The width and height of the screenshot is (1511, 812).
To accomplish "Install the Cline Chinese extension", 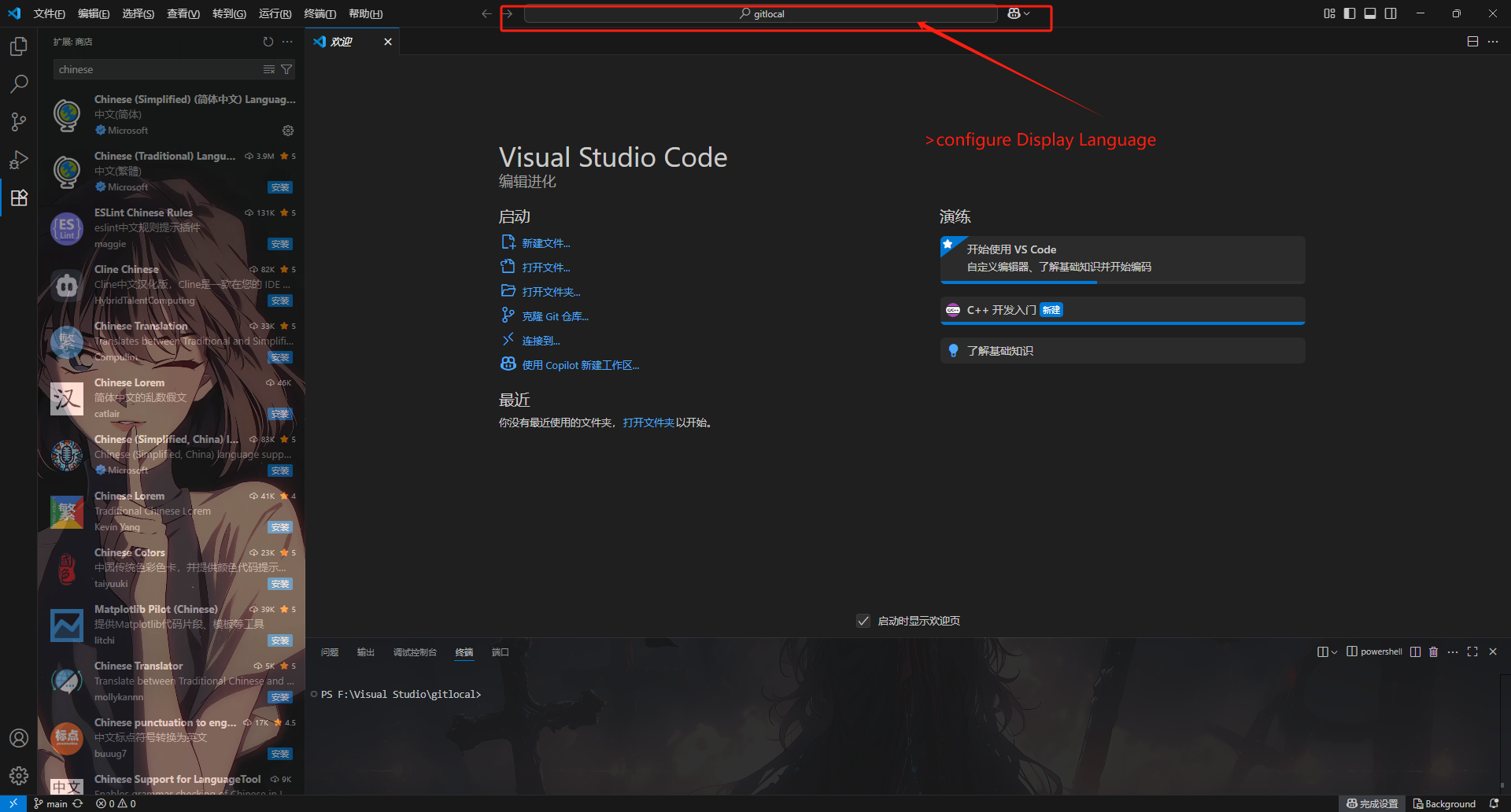I will 280,301.
